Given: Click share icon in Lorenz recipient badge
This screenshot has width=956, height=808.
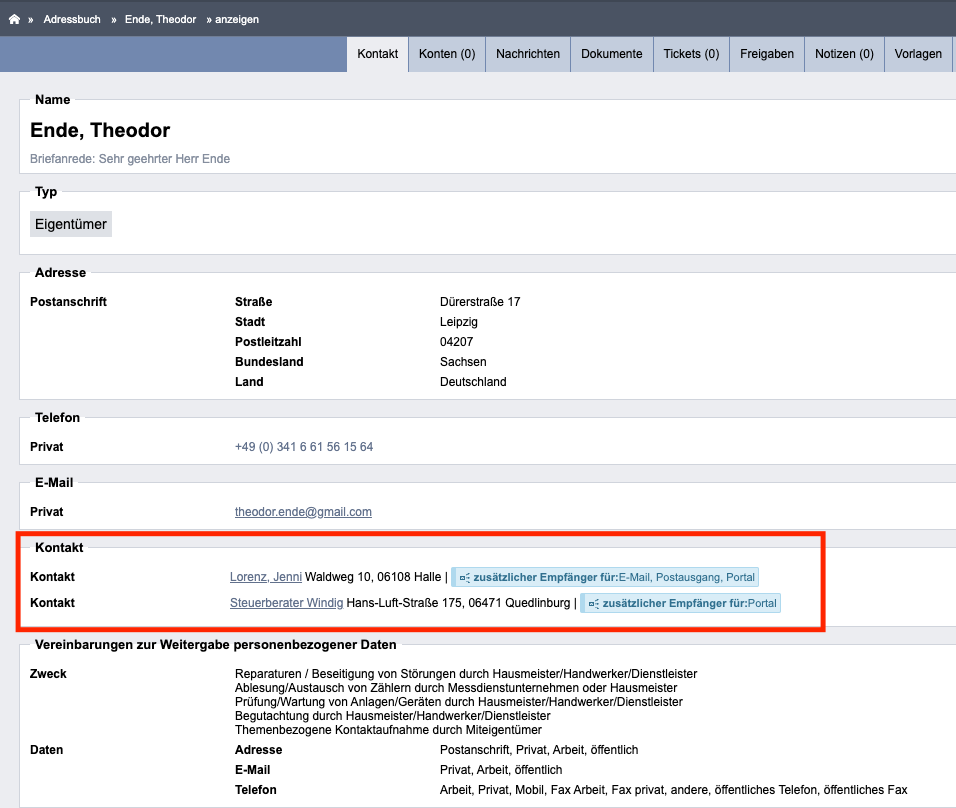Looking at the screenshot, I should 465,577.
